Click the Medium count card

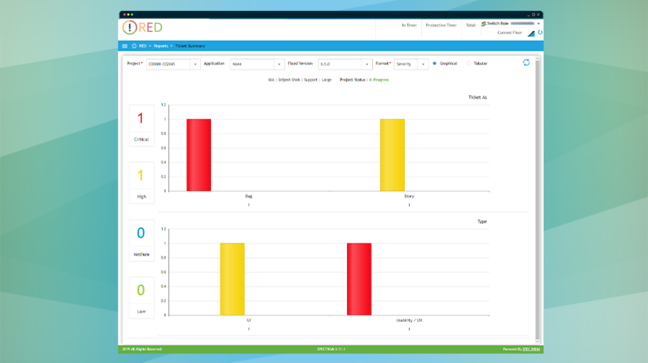(141, 240)
